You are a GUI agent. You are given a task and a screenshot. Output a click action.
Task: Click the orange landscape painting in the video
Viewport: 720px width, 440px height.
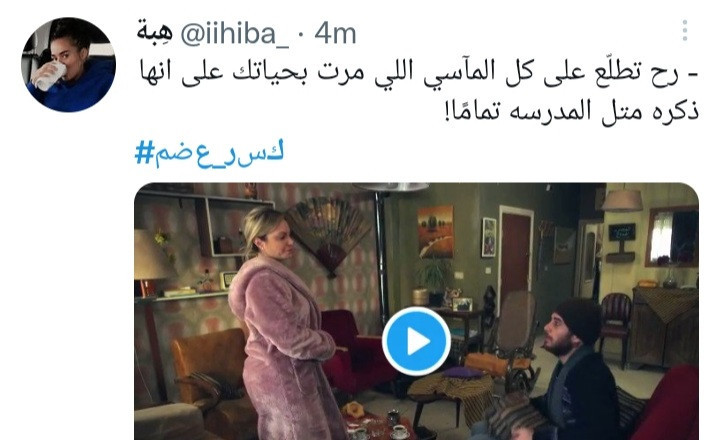tap(435, 232)
